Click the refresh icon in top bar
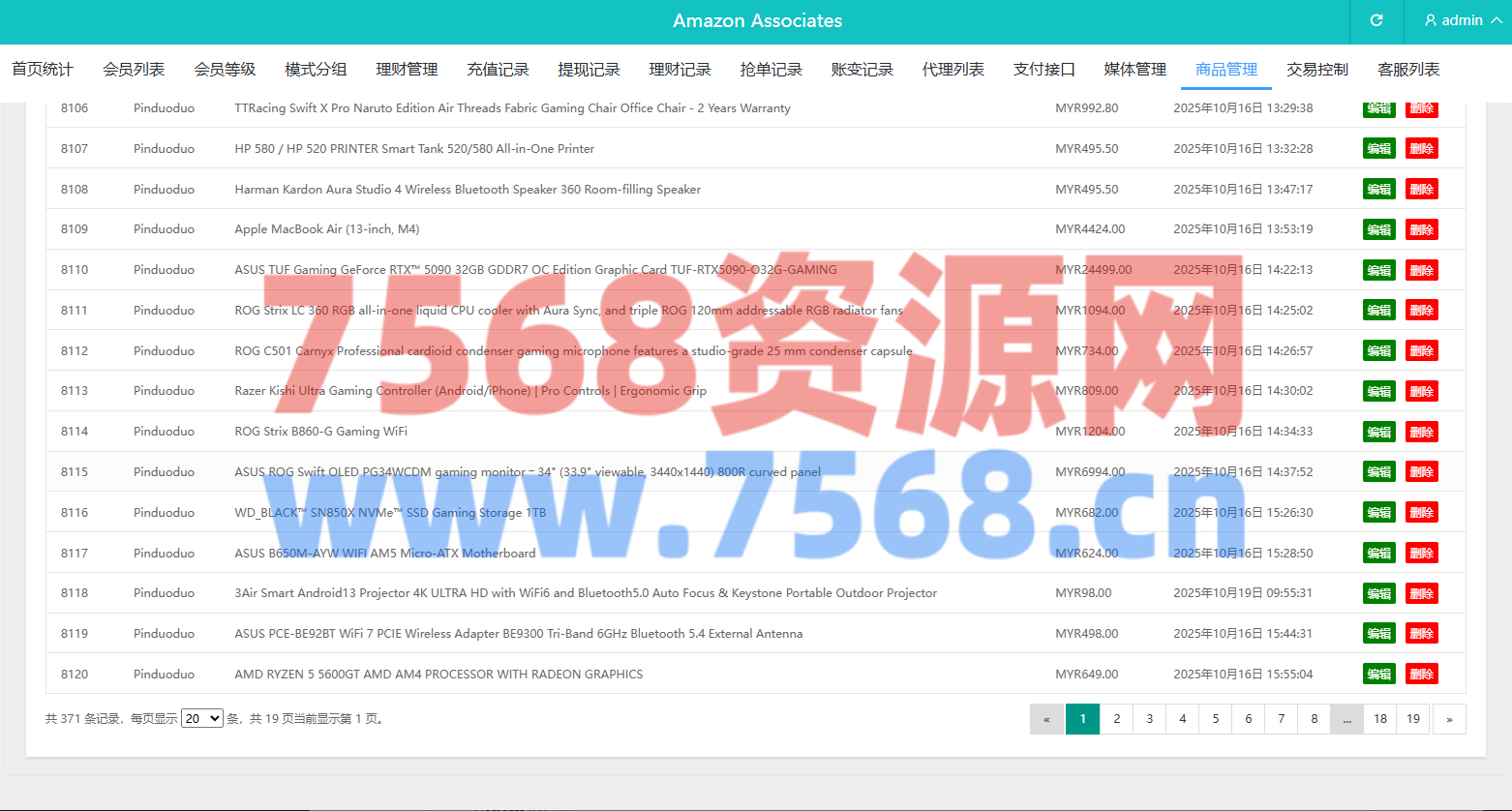The image size is (1512, 811). 1376,20
